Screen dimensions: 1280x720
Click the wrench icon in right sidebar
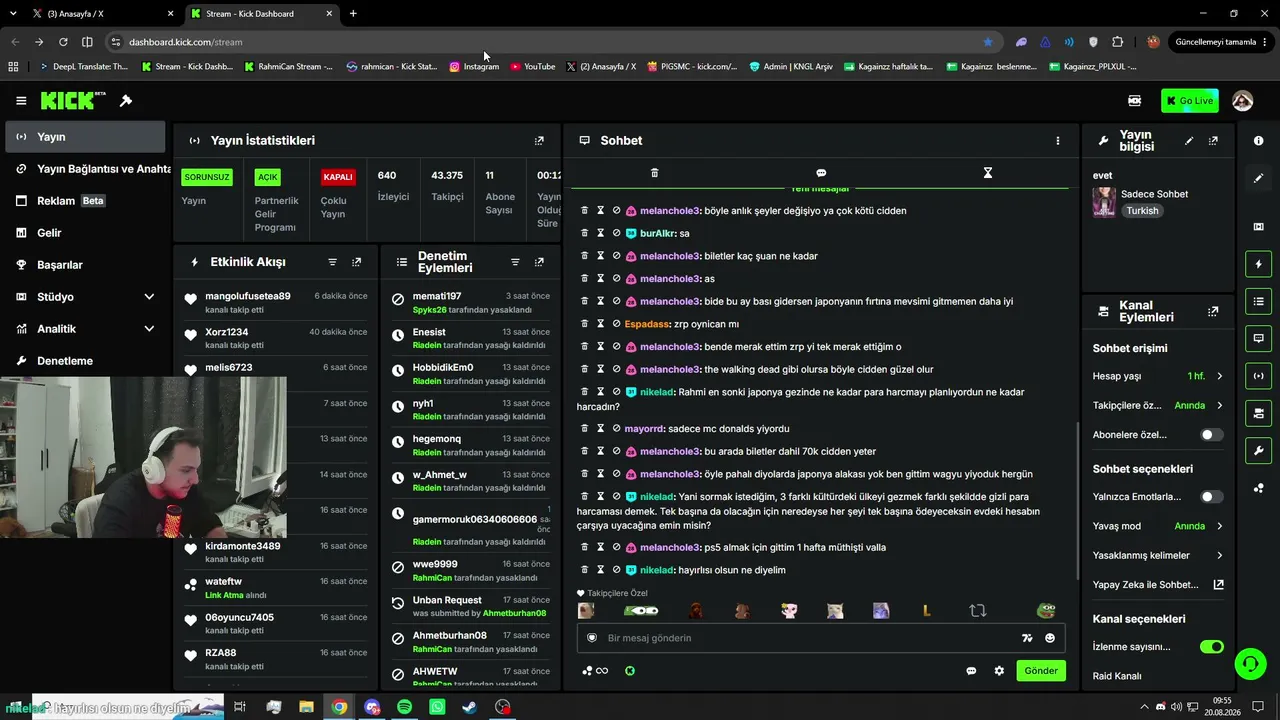1258,450
